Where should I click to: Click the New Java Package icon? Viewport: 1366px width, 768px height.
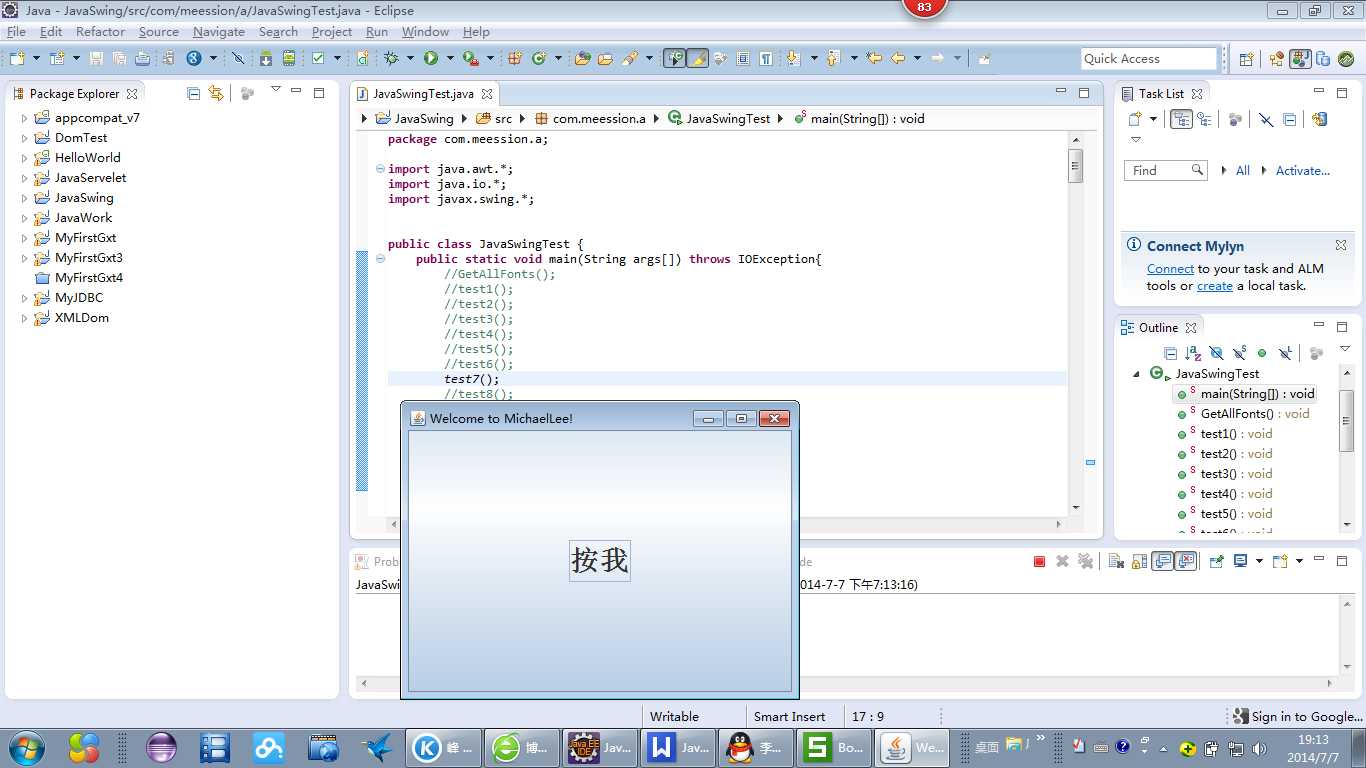click(x=515, y=59)
